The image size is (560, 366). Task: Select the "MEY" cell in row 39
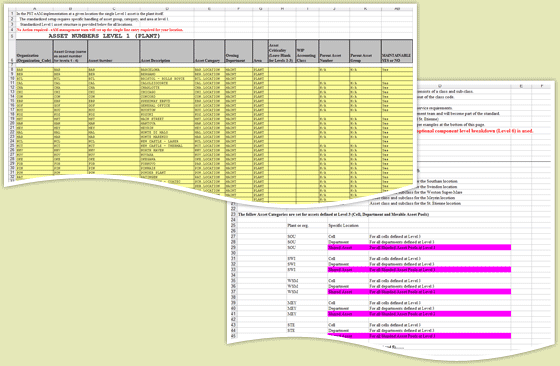pos(292,303)
